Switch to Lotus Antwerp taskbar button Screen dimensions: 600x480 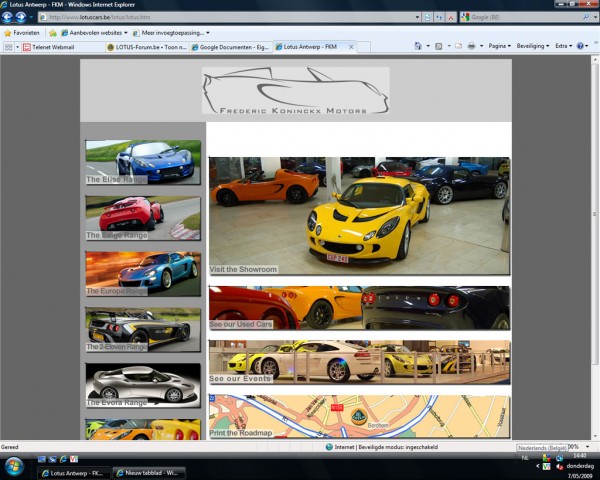[73, 473]
